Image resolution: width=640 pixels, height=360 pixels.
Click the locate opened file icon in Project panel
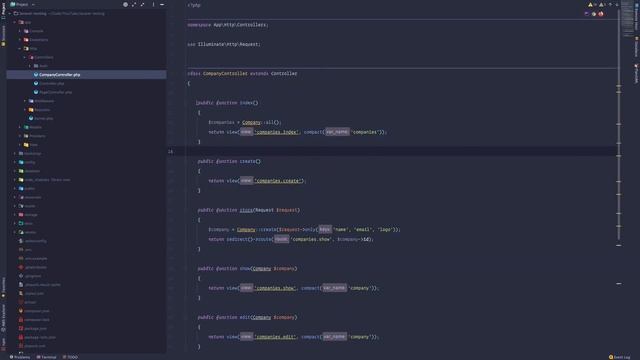click(x=125, y=4)
